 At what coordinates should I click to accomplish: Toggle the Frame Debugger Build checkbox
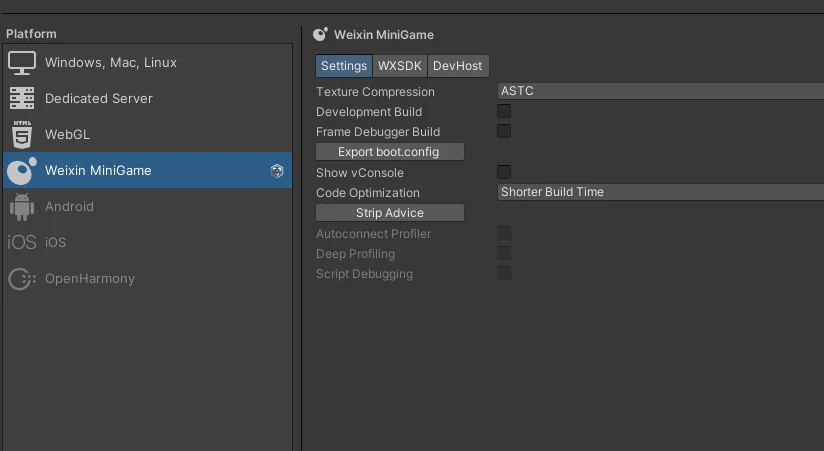click(504, 131)
